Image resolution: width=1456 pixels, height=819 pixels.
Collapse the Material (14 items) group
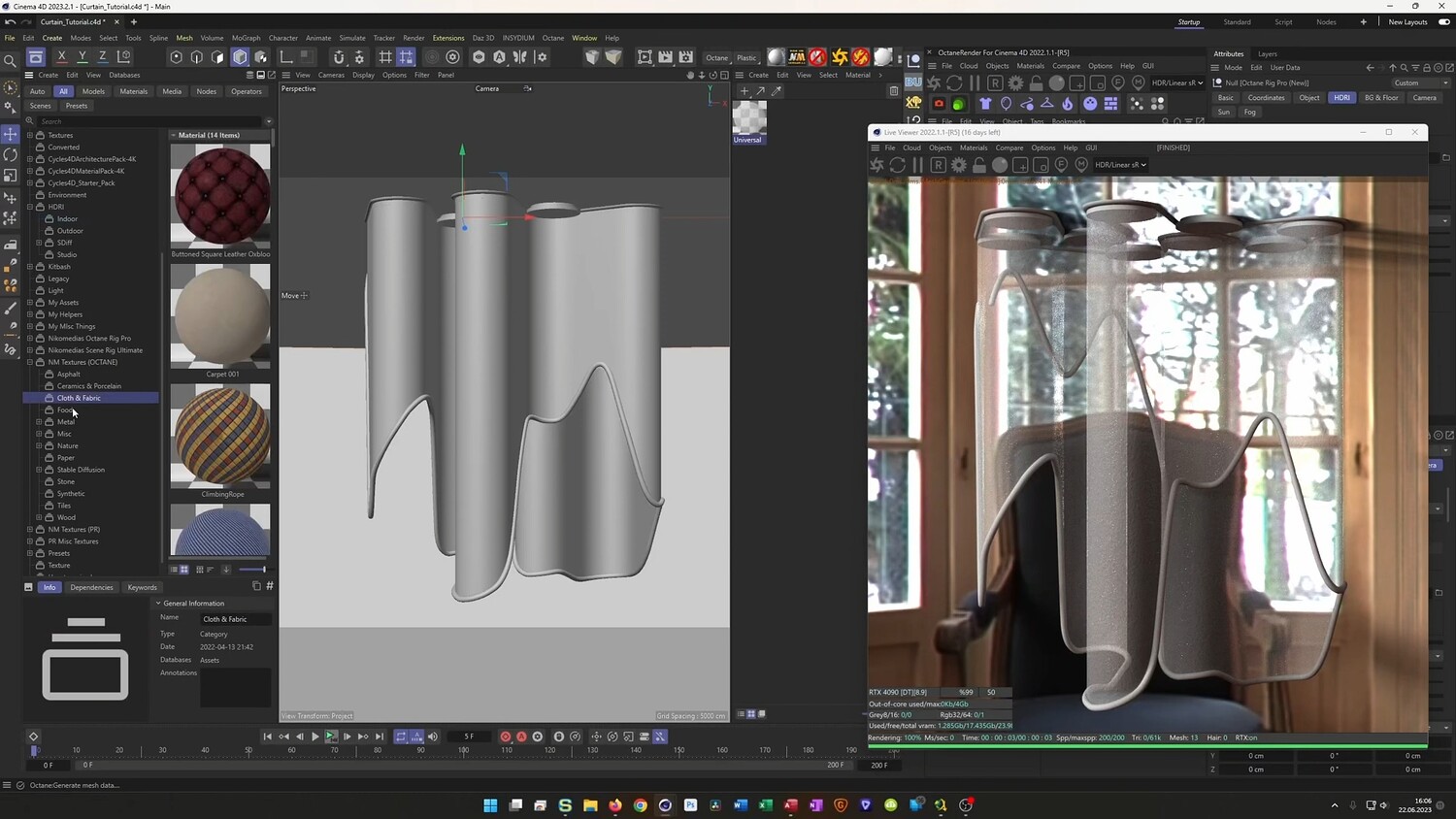point(173,135)
